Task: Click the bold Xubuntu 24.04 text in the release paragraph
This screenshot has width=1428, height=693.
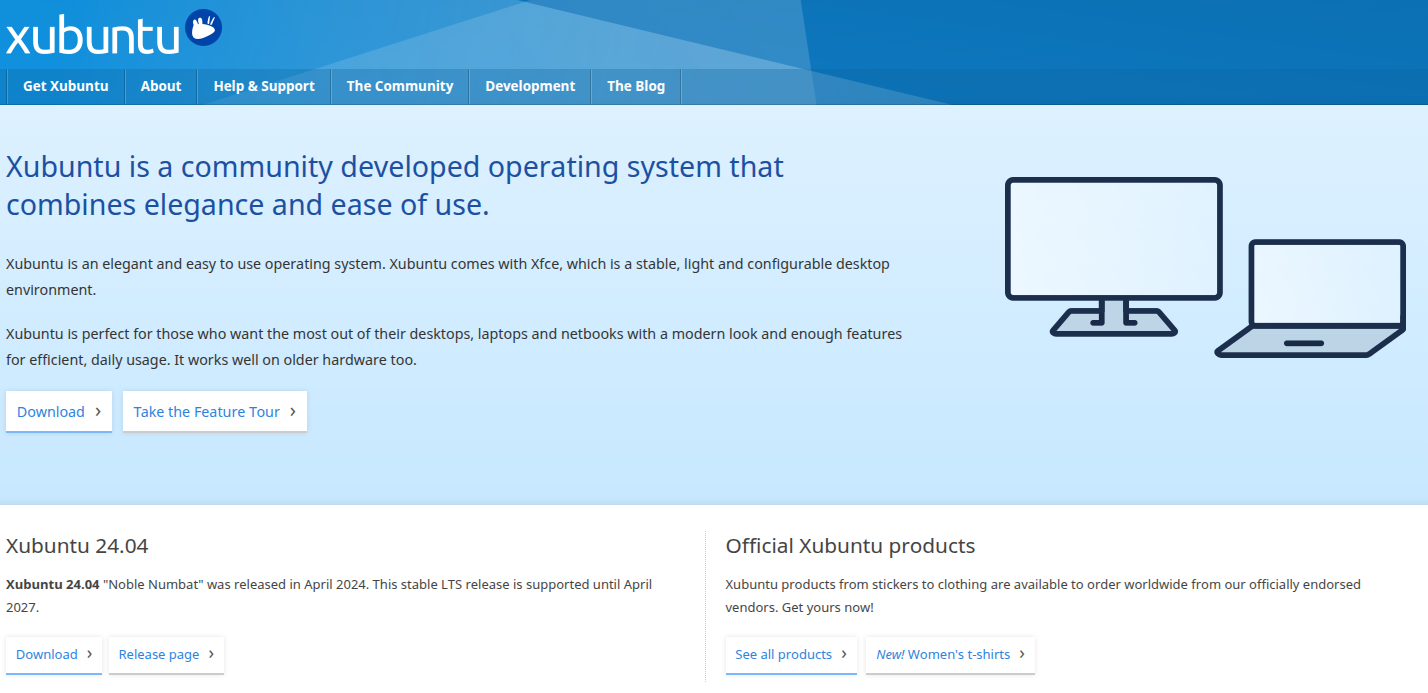Action: point(53,584)
